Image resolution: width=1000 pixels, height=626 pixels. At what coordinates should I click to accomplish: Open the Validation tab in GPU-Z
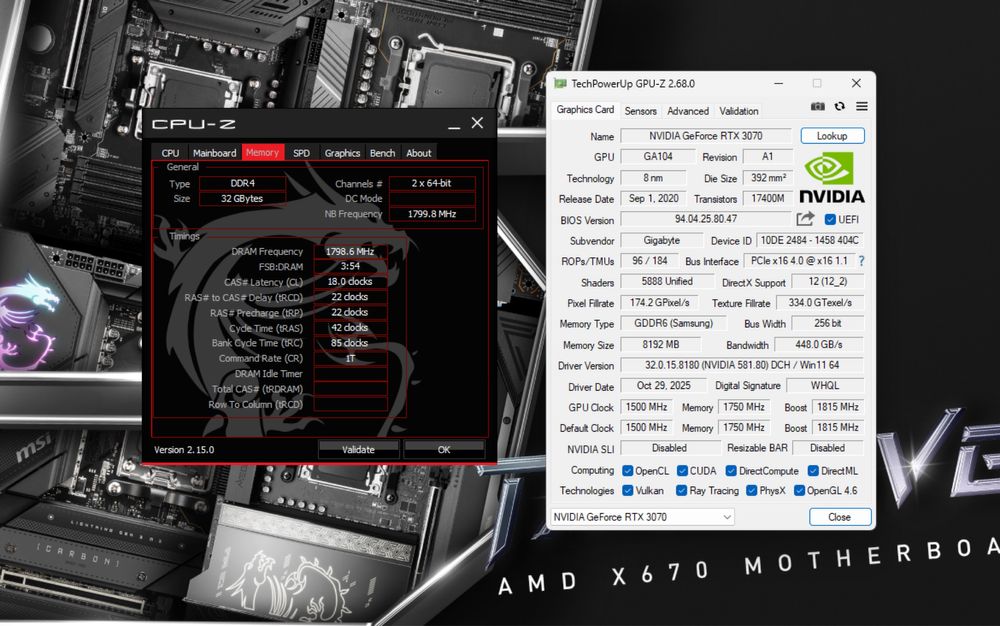pyautogui.click(x=739, y=111)
